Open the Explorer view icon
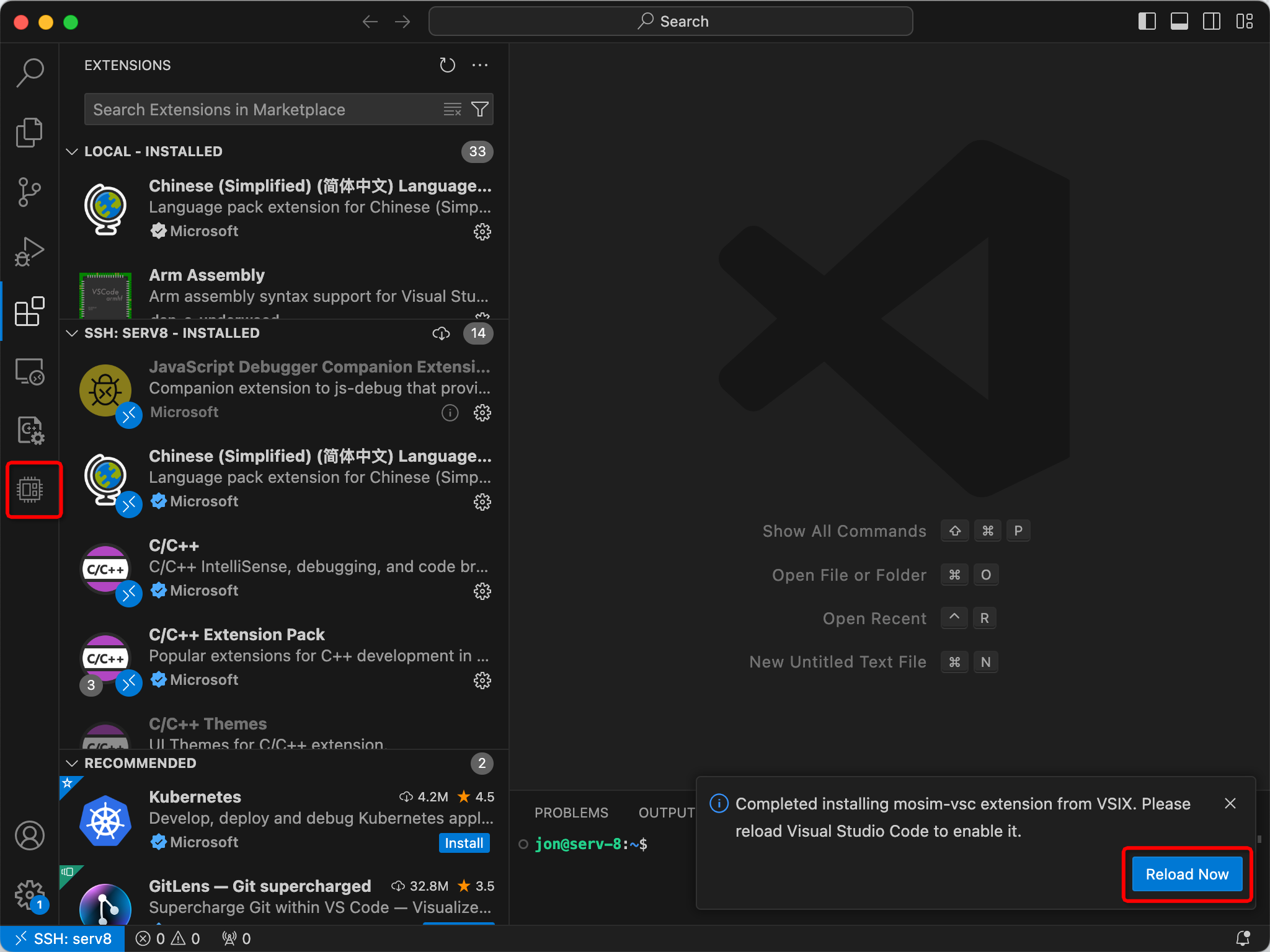The width and height of the screenshot is (1270, 952). coord(30,132)
